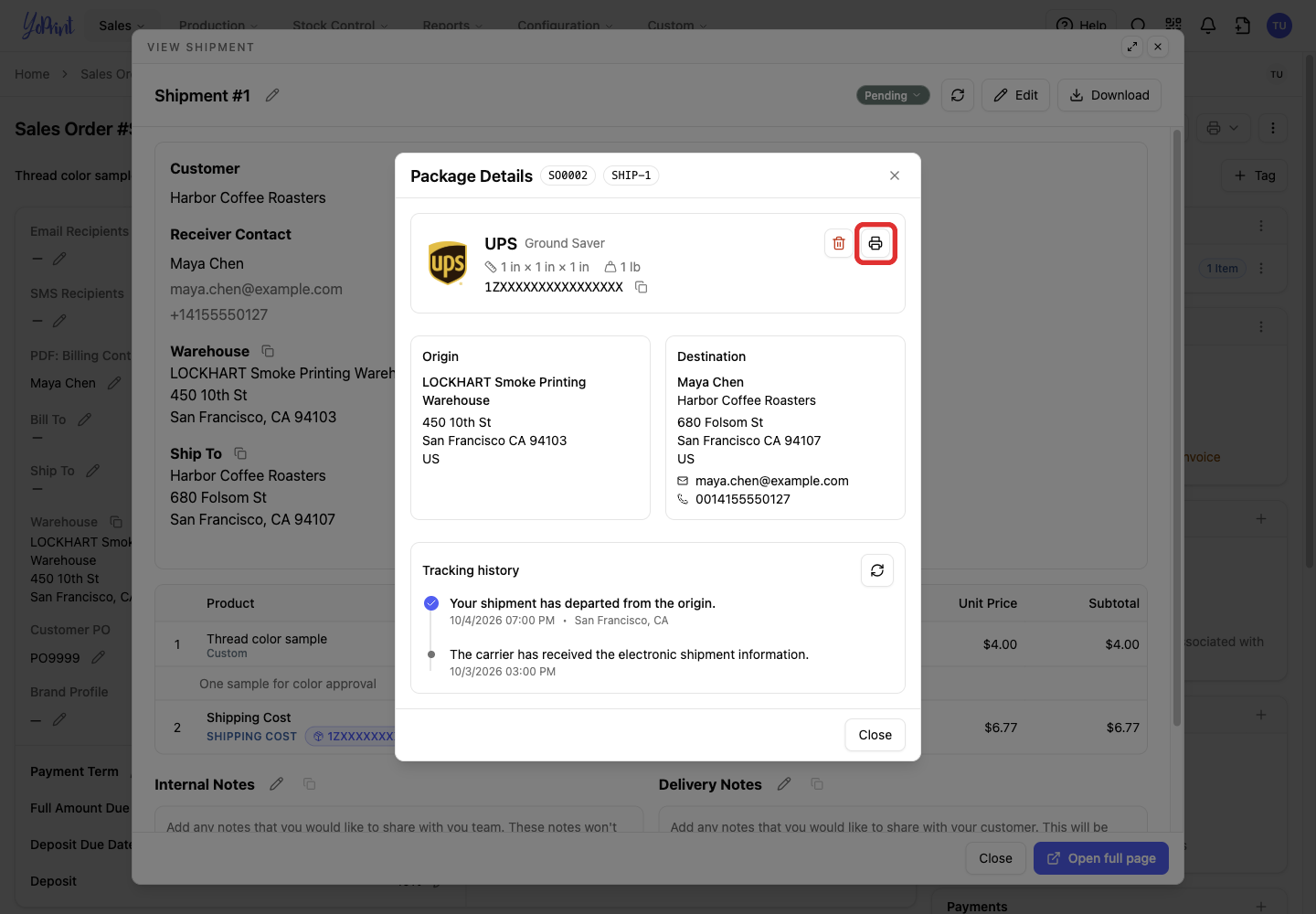
Task: Click Close in Package Details footer
Action: [x=875, y=735]
